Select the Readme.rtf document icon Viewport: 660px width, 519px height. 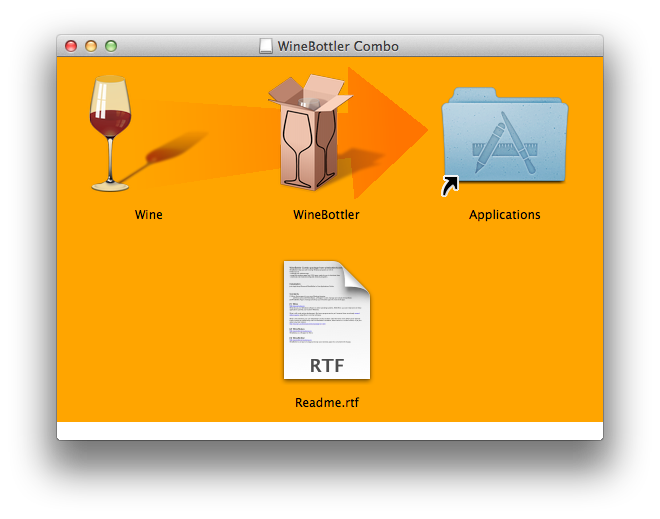click(x=326, y=320)
